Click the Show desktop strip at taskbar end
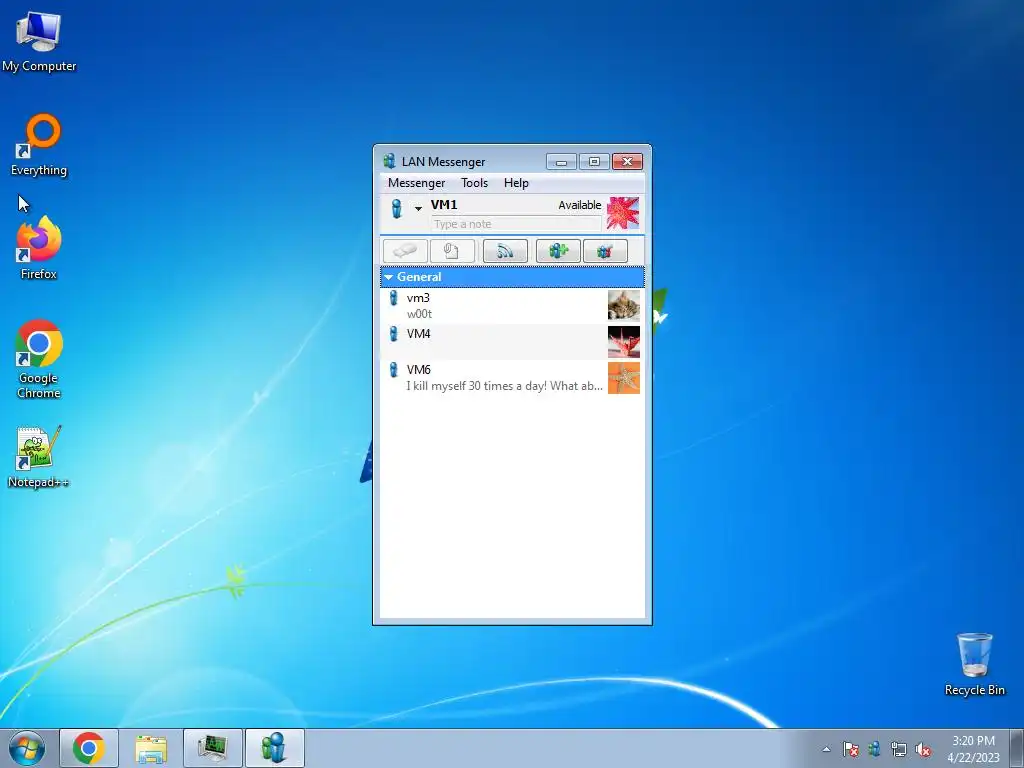The width and height of the screenshot is (1024, 768). (x=1017, y=748)
